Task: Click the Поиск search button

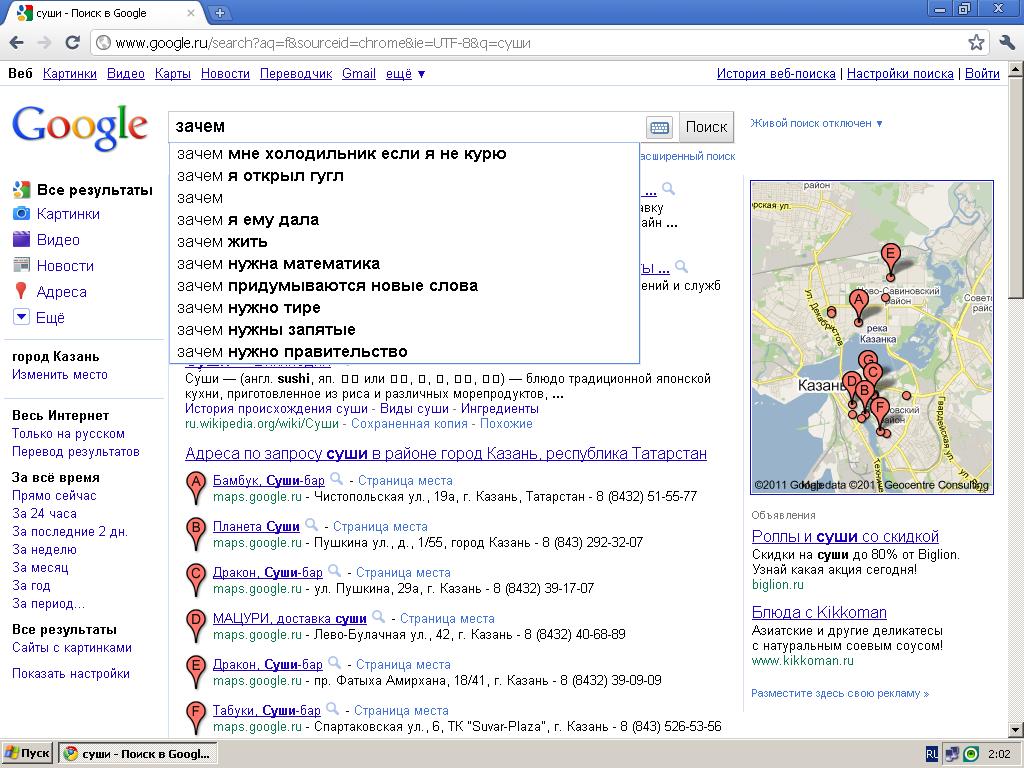Action: [x=706, y=127]
